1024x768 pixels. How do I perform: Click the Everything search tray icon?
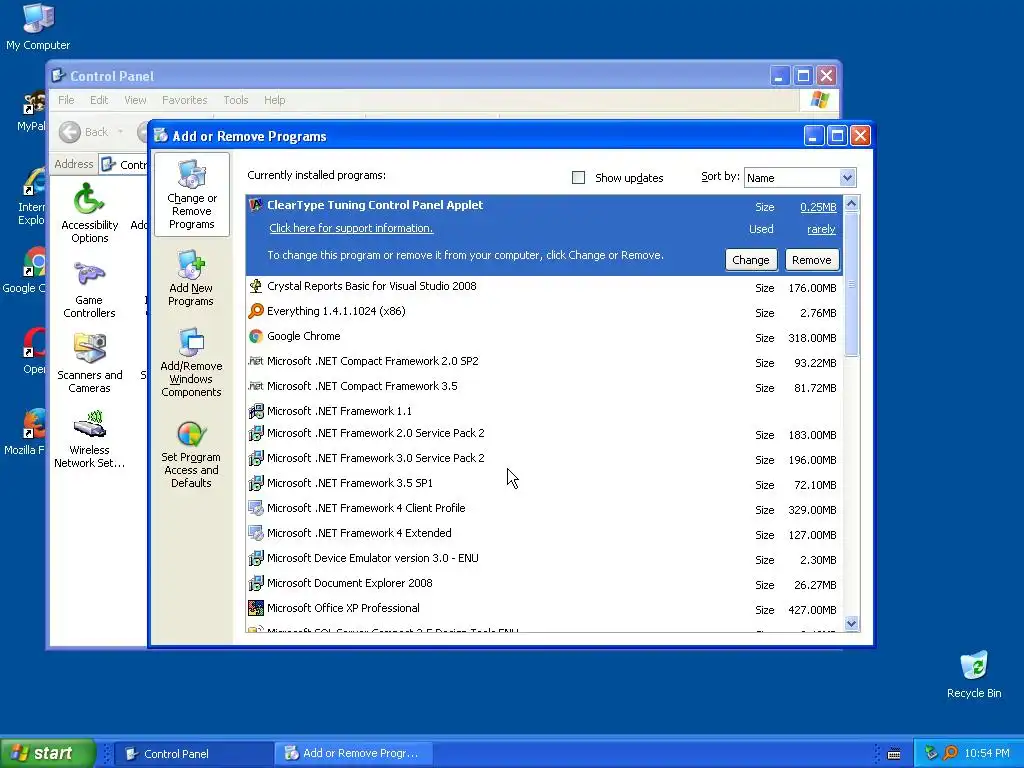tap(950, 753)
